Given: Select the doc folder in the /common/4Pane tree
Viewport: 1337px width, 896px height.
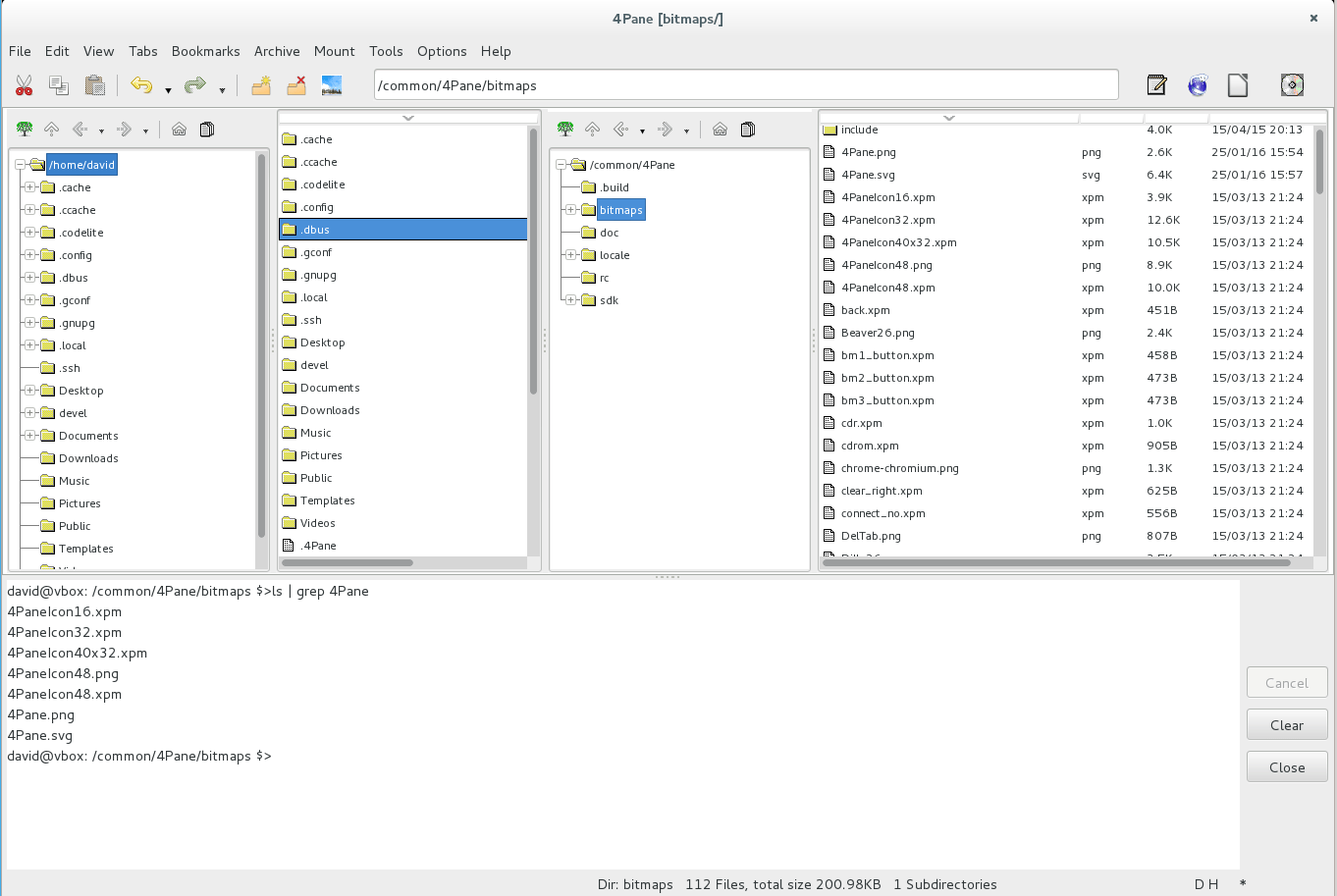Looking at the screenshot, I should (609, 233).
